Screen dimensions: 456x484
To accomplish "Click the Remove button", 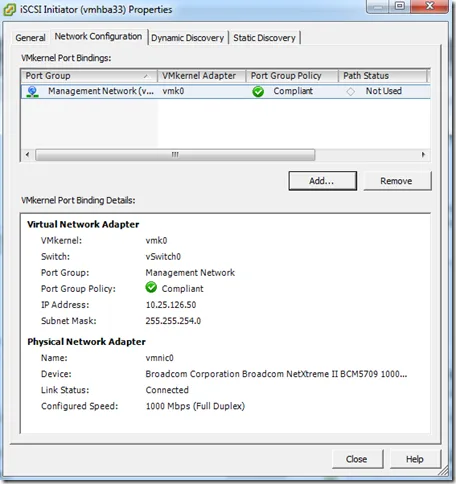I will click(x=397, y=181).
